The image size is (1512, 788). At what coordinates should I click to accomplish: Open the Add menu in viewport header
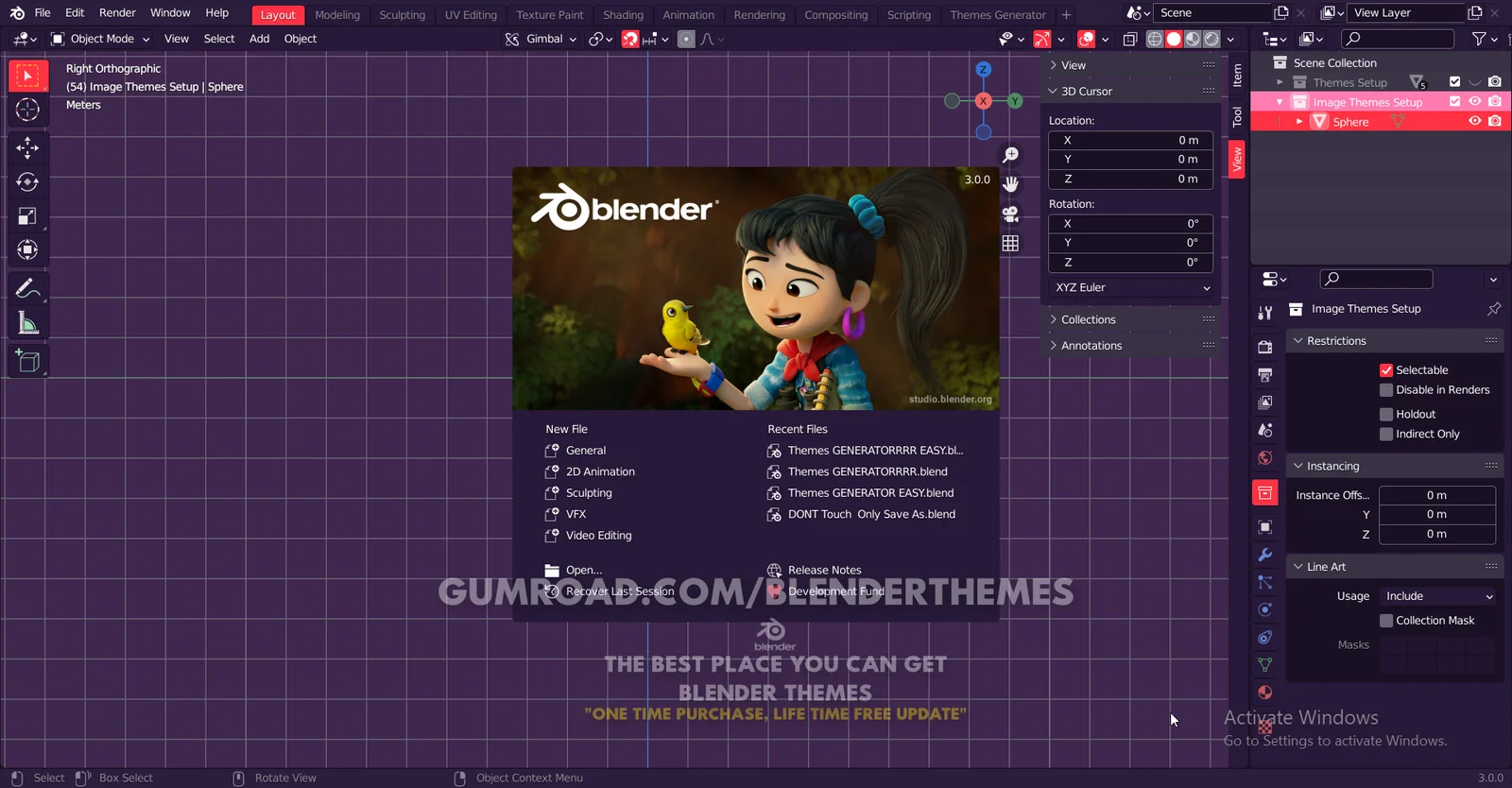259,39
